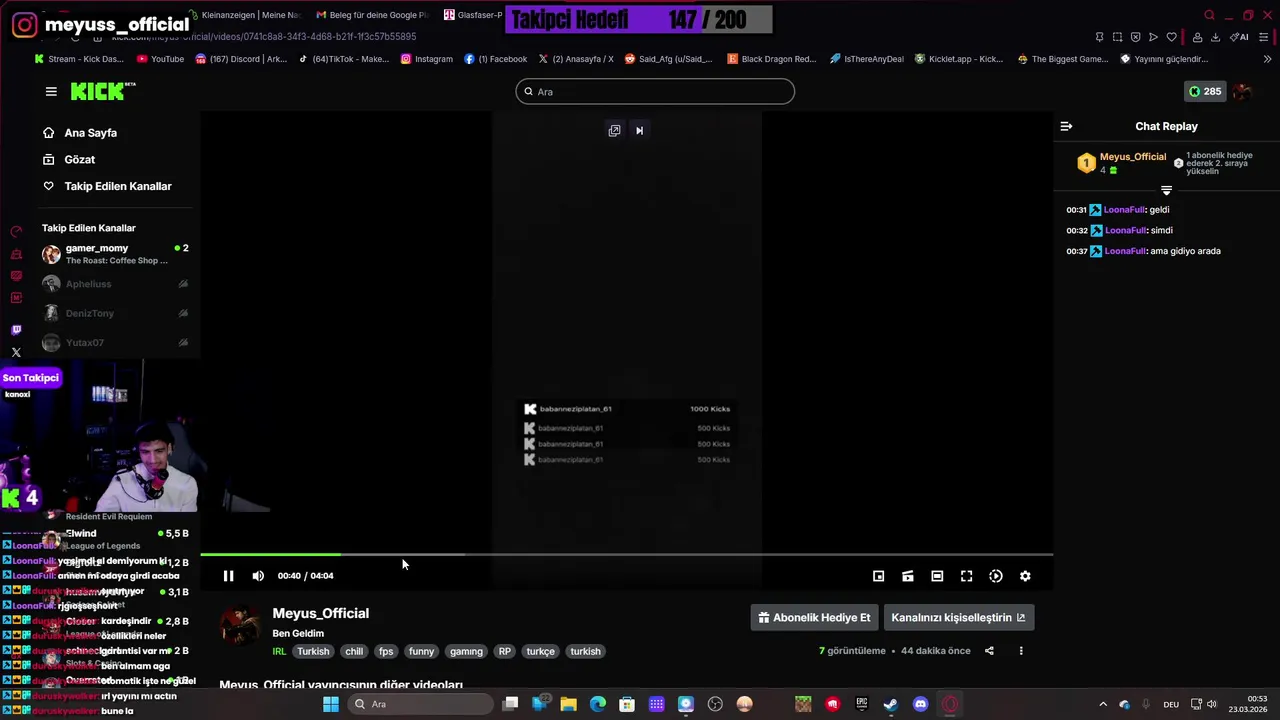This screenshot has height=720, width=1280.
Task: Open video player settings gear
Action: point(1025,576)
